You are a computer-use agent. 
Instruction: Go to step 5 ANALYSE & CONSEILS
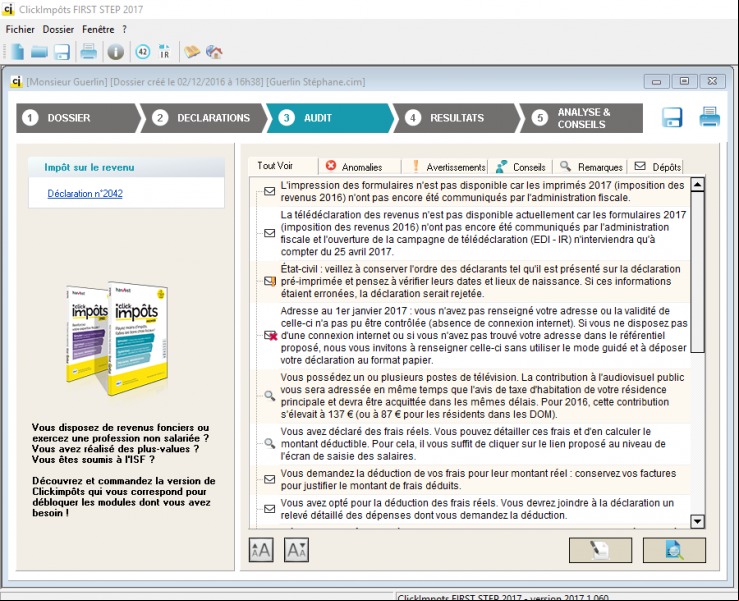click(582, 118)
